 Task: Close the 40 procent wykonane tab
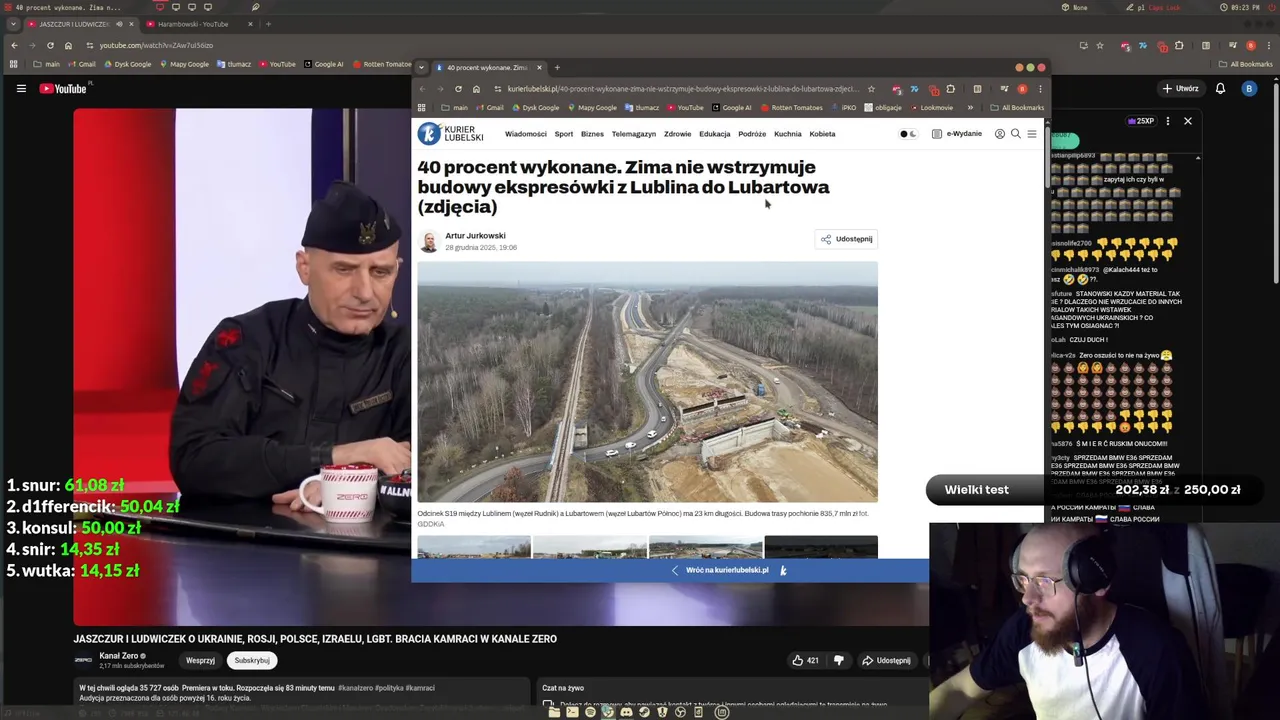(x=539, y=67)
